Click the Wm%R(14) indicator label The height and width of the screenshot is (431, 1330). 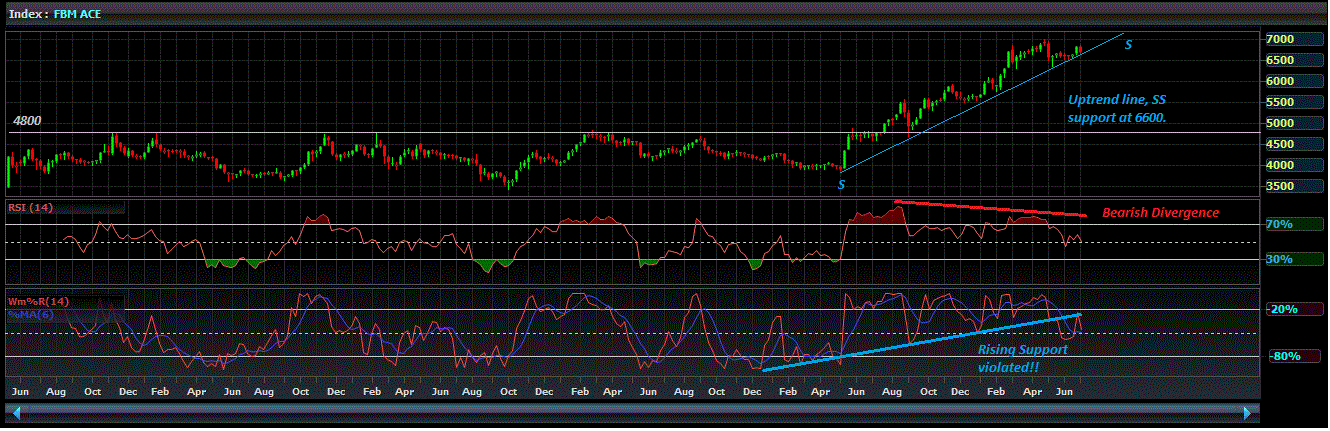pos(38,301)
